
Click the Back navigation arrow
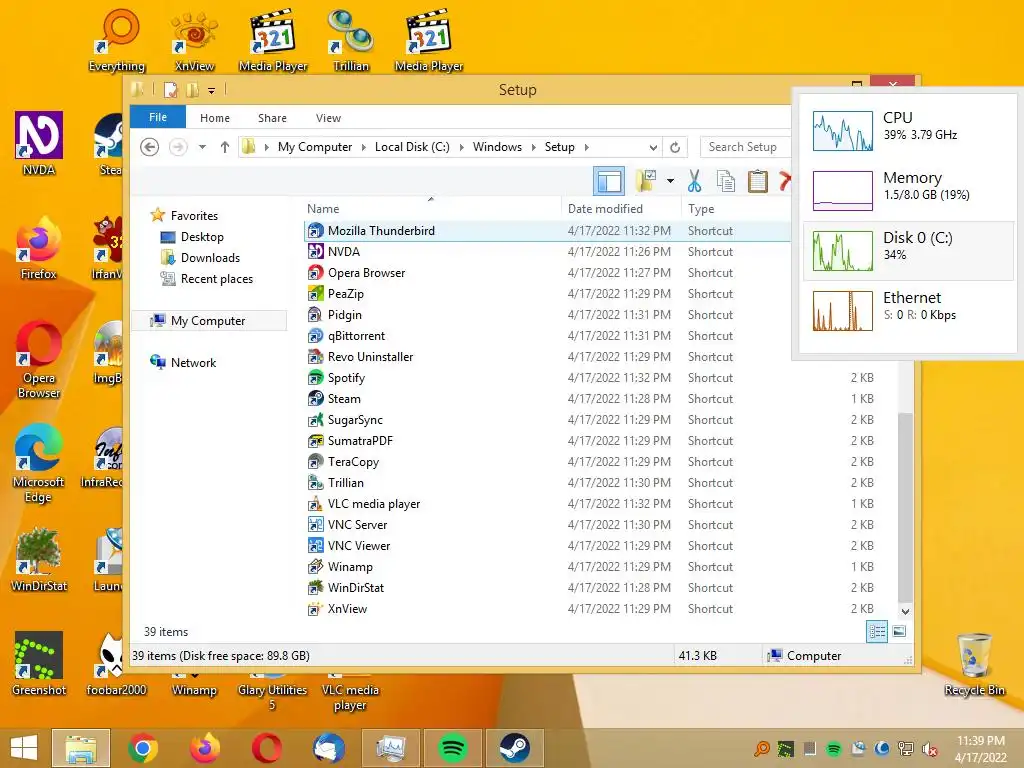coord(150,147)
